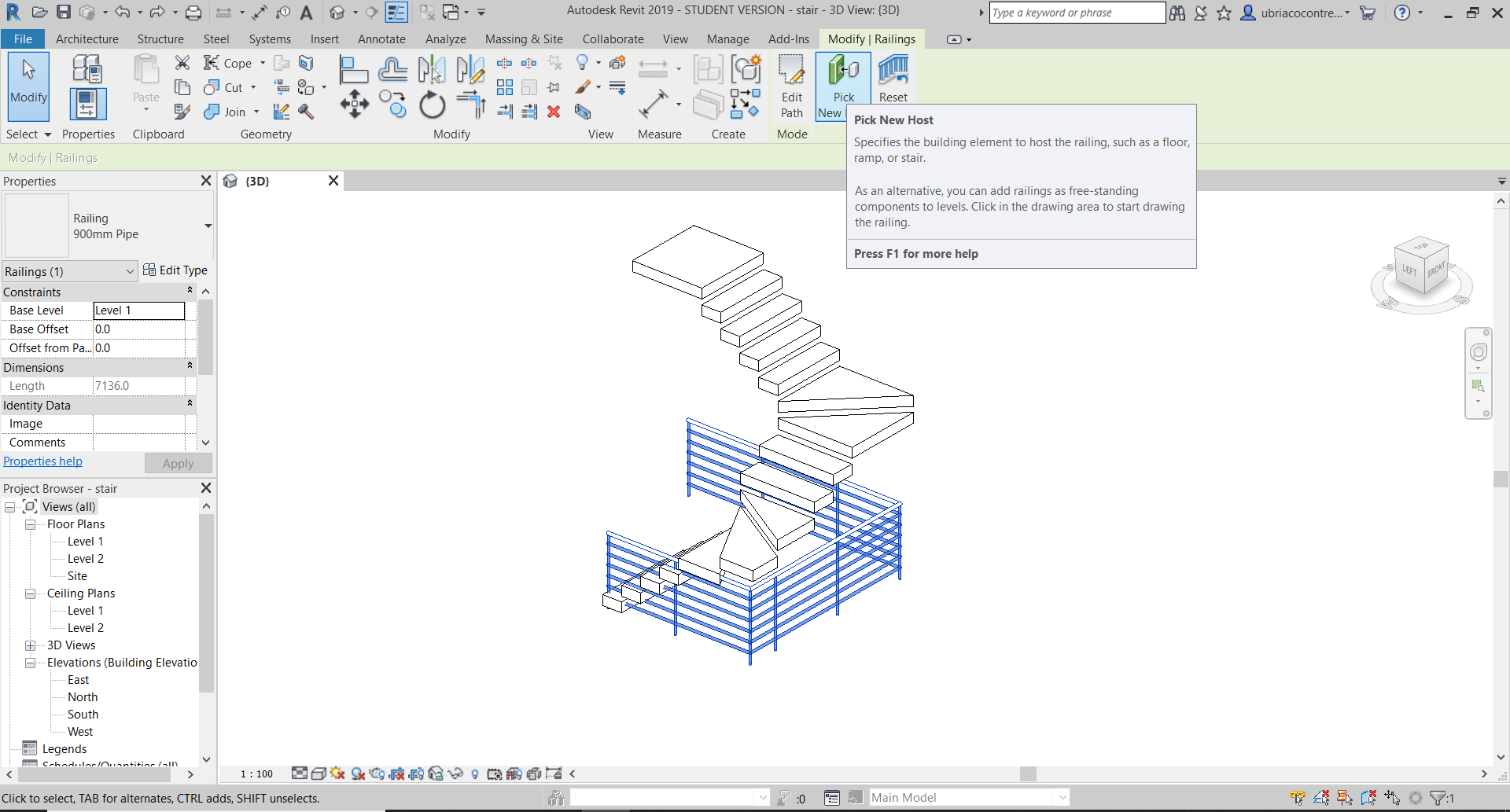Click the keyword search input field

[x=1077, y=13]
